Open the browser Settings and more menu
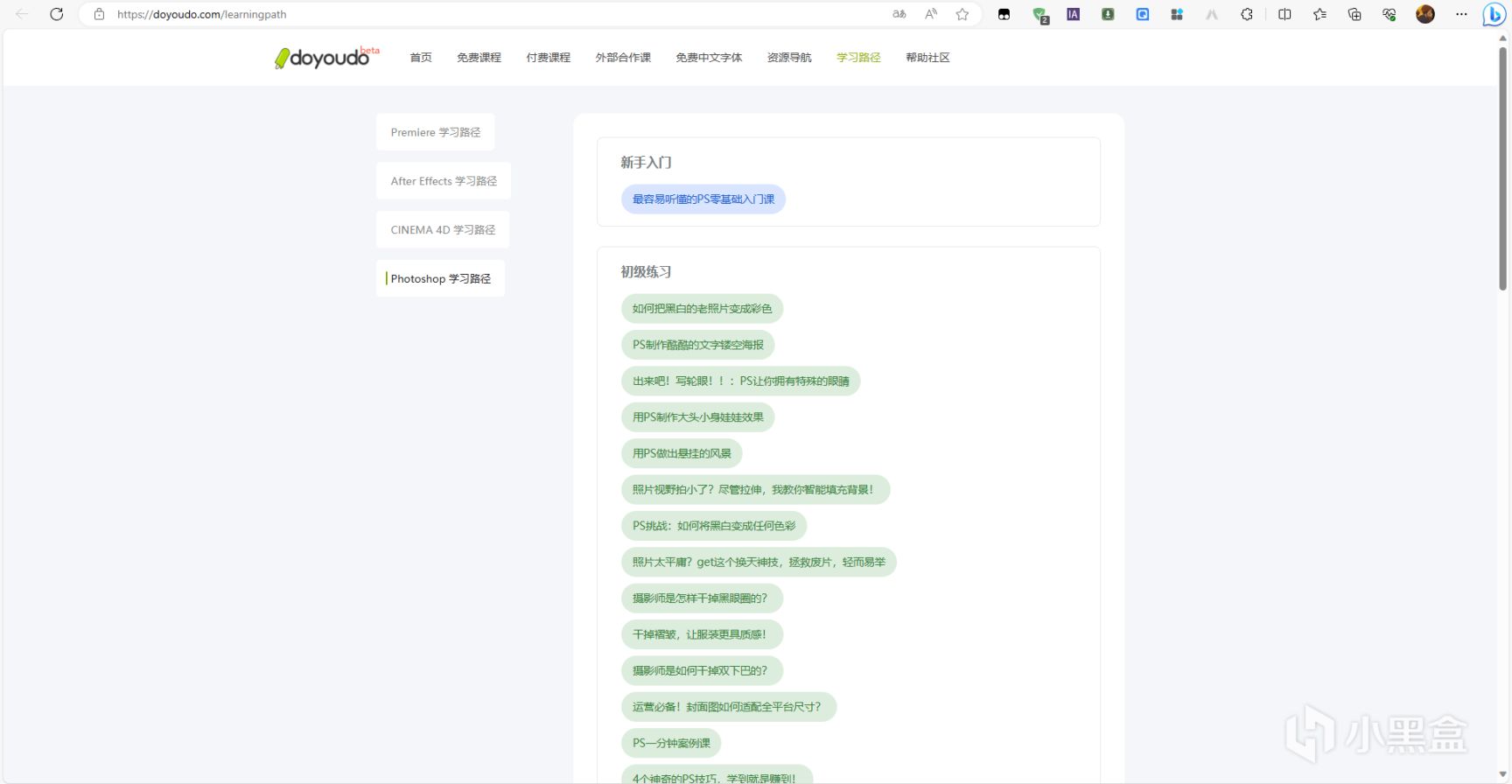 (x=1461, y=14)
